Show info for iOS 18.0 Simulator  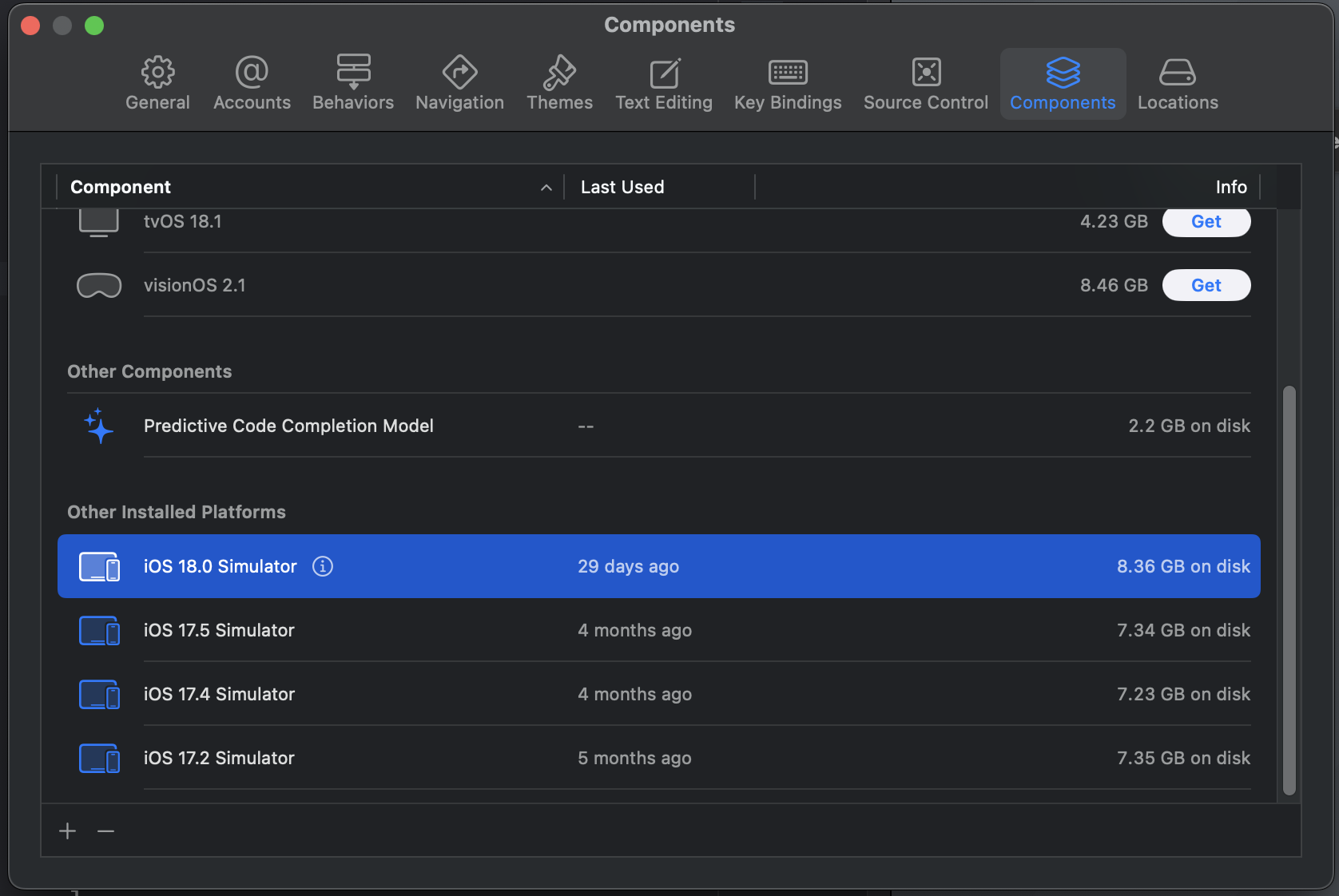323,566
